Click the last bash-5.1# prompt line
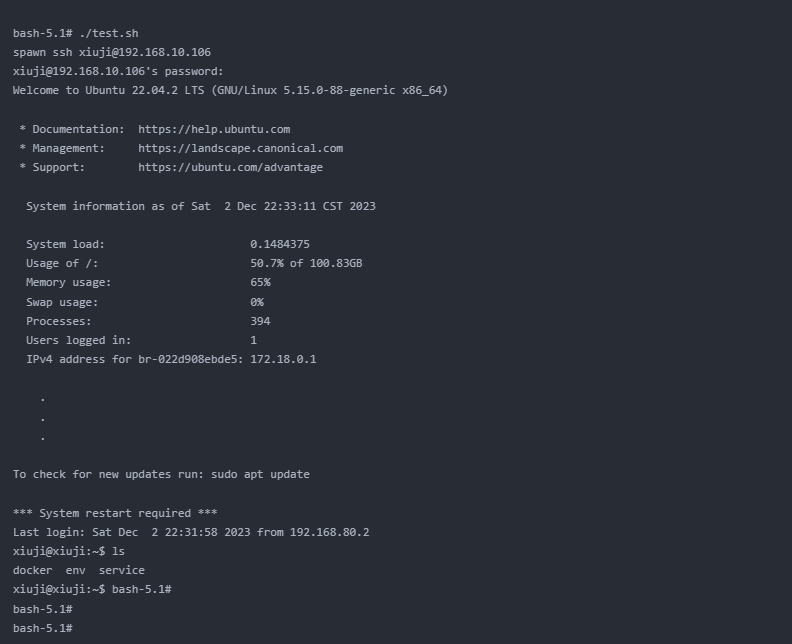Image resolution: width=792 pixels, height=644 pixels. click(x=42, y=628)
